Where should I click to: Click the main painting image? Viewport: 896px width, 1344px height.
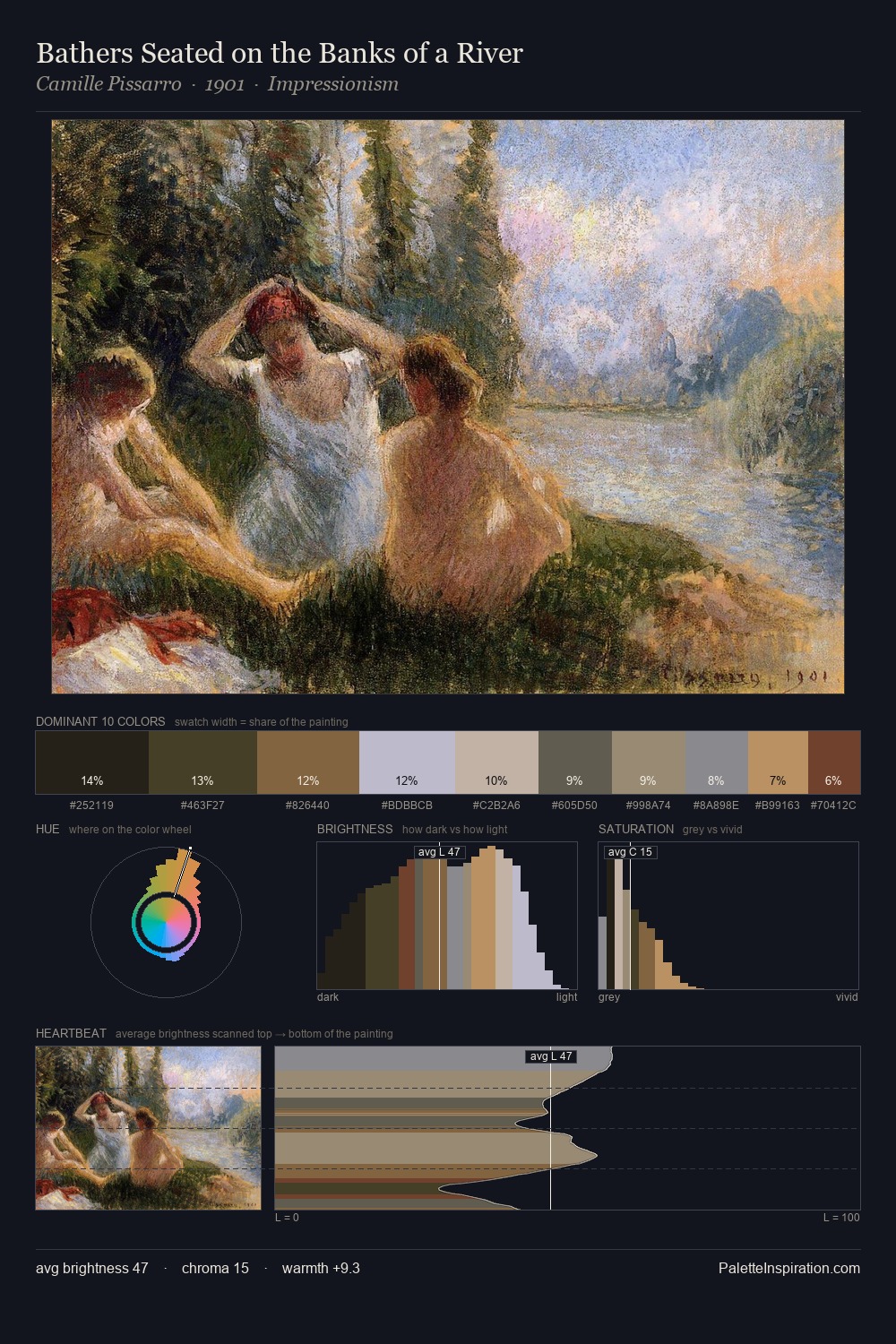pos(448,407)
